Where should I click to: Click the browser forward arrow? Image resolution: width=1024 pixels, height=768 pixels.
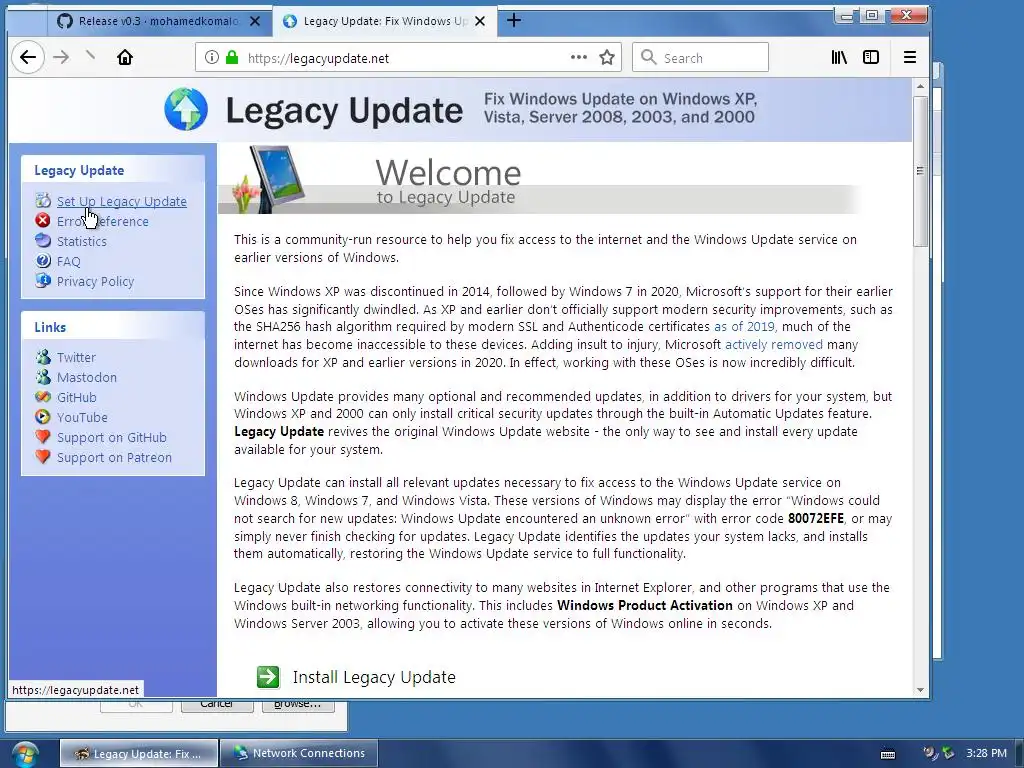[61, 57]
